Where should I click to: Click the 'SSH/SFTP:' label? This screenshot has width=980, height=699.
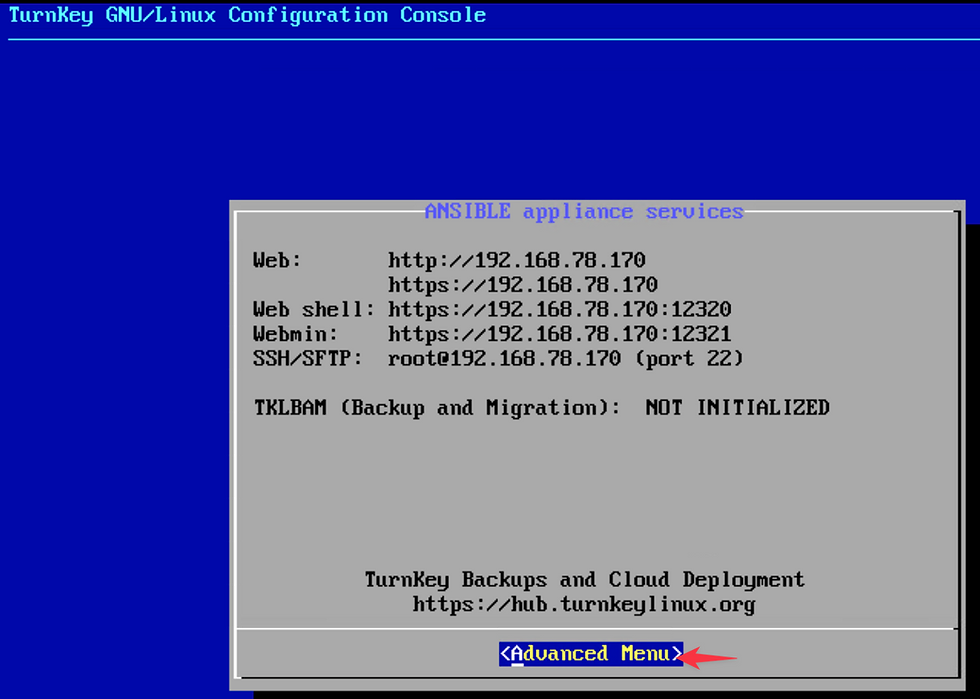click(308, 358)
